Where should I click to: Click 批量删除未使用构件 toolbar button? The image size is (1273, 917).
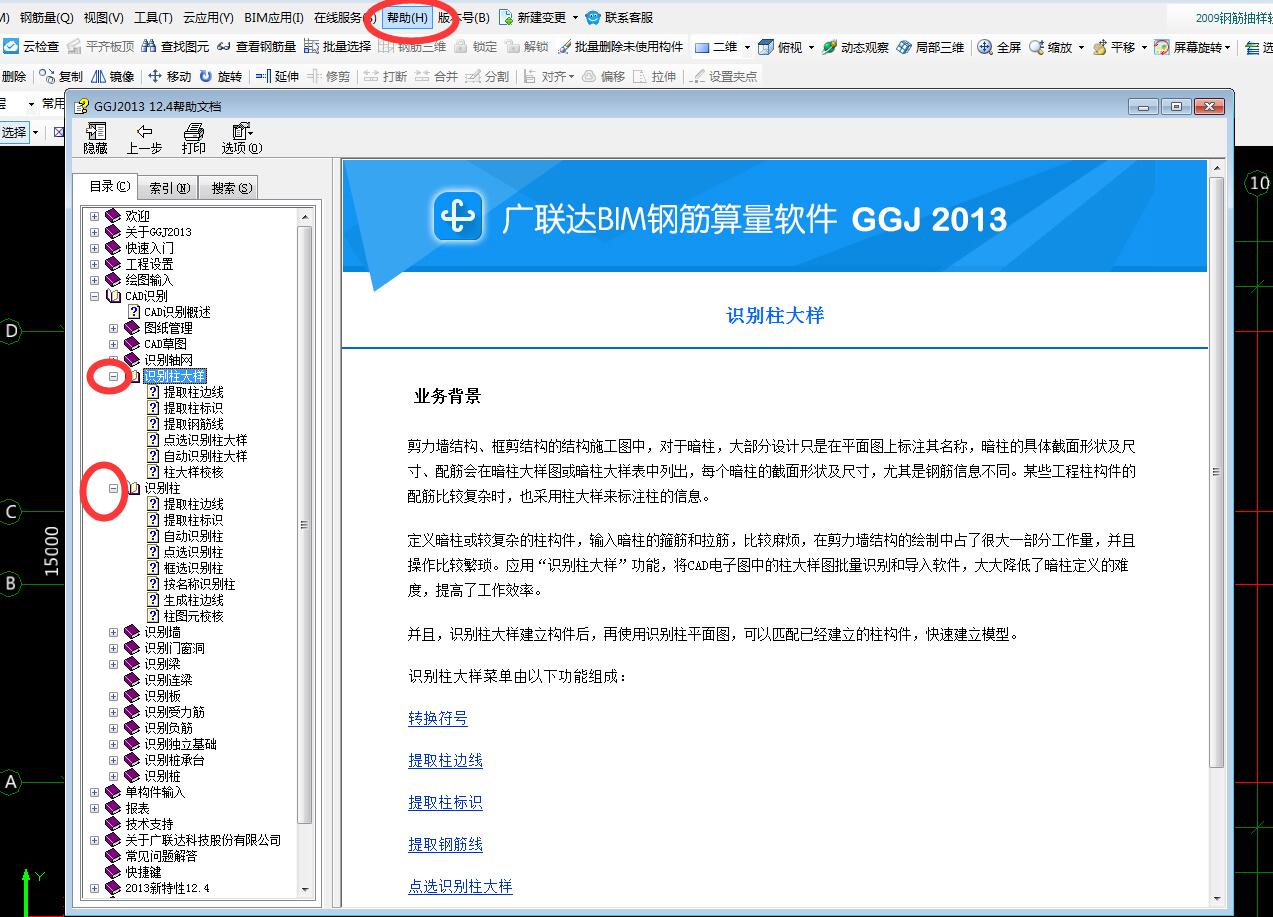[x=620, y=46]
